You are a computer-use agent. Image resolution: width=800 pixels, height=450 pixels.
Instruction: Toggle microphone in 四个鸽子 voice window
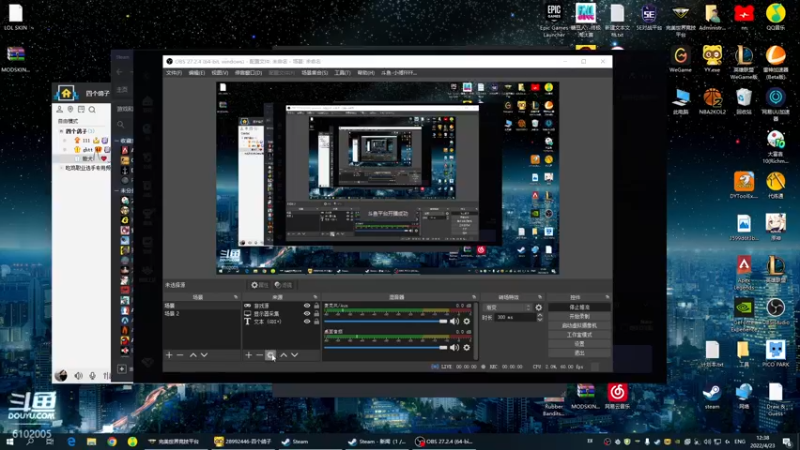(92, 376)
